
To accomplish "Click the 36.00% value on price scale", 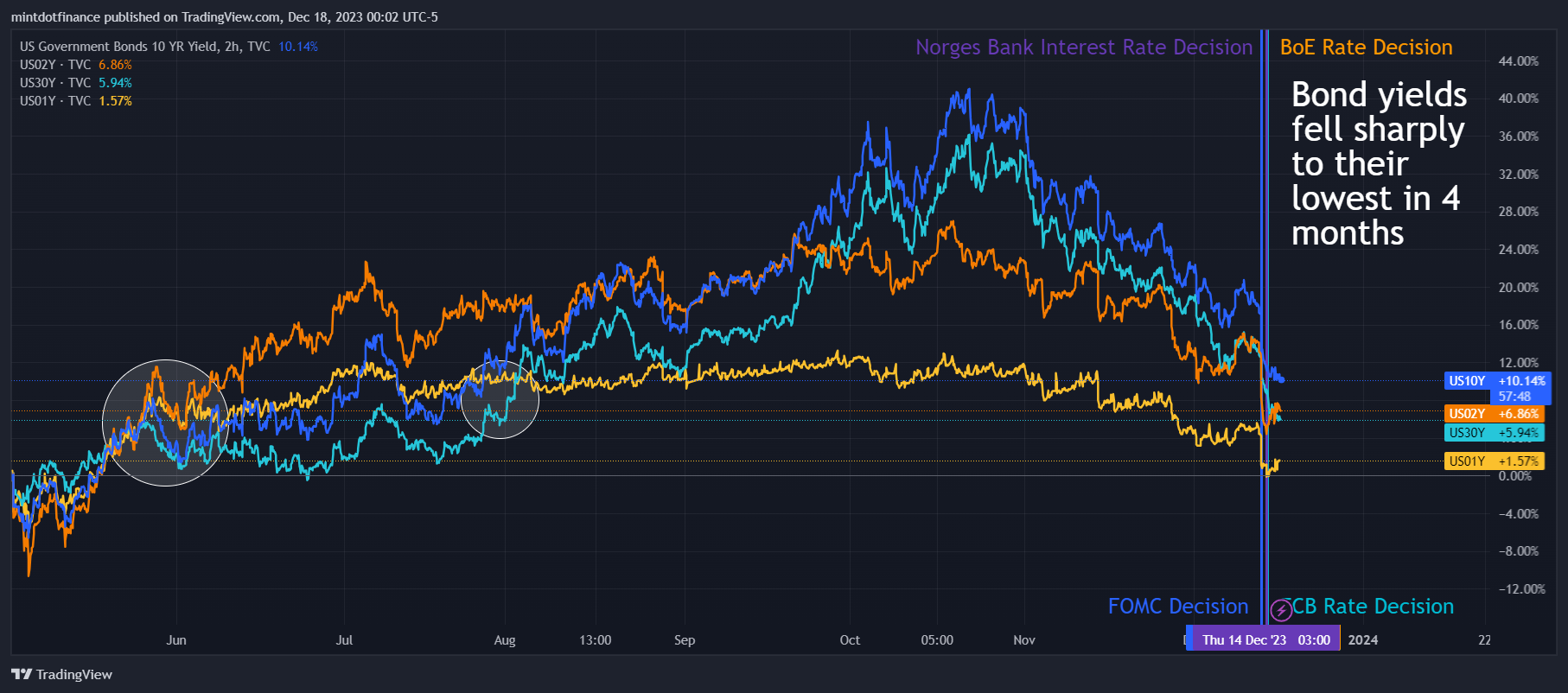I will [x=1519, y=137].
